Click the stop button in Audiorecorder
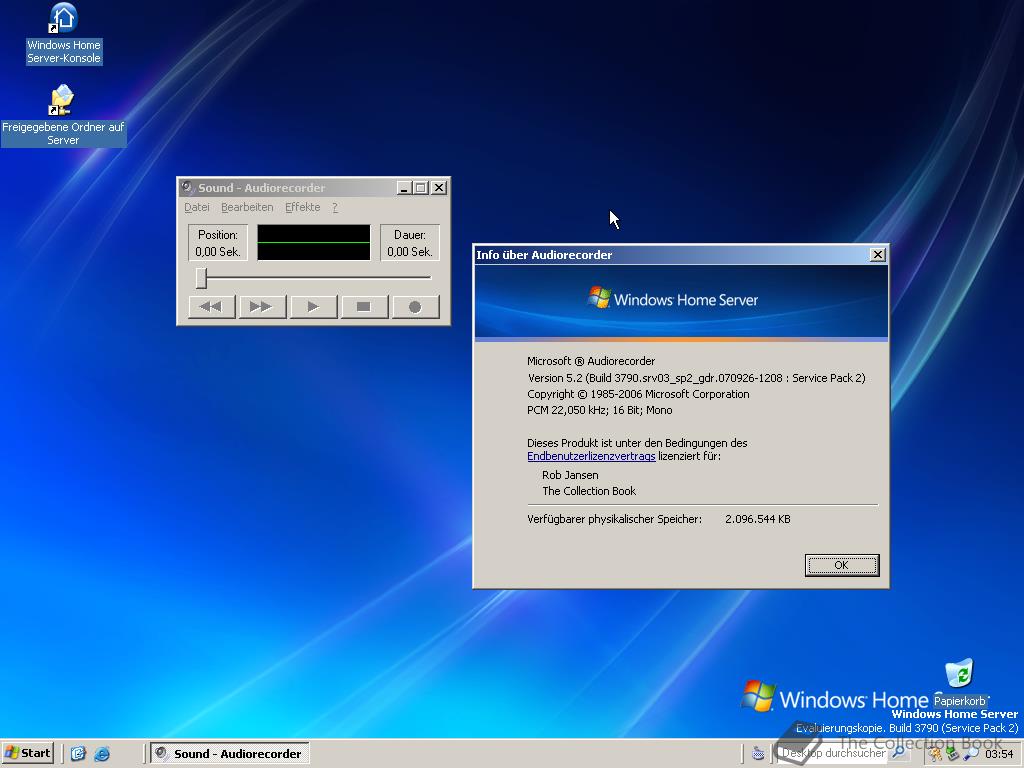Viewport: 1024px width, 768px height. click(364, 307)
